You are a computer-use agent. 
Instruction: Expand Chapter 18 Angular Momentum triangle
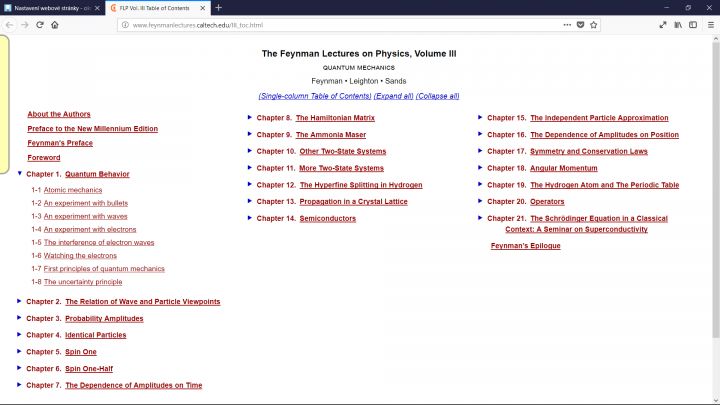tap(480, 167)
